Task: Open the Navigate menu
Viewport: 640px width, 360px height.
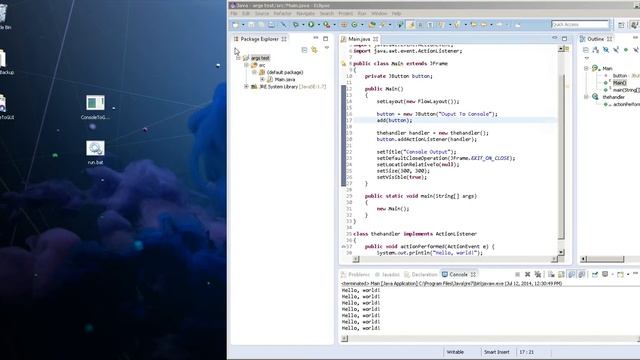Action: click(x=306, y=13)
